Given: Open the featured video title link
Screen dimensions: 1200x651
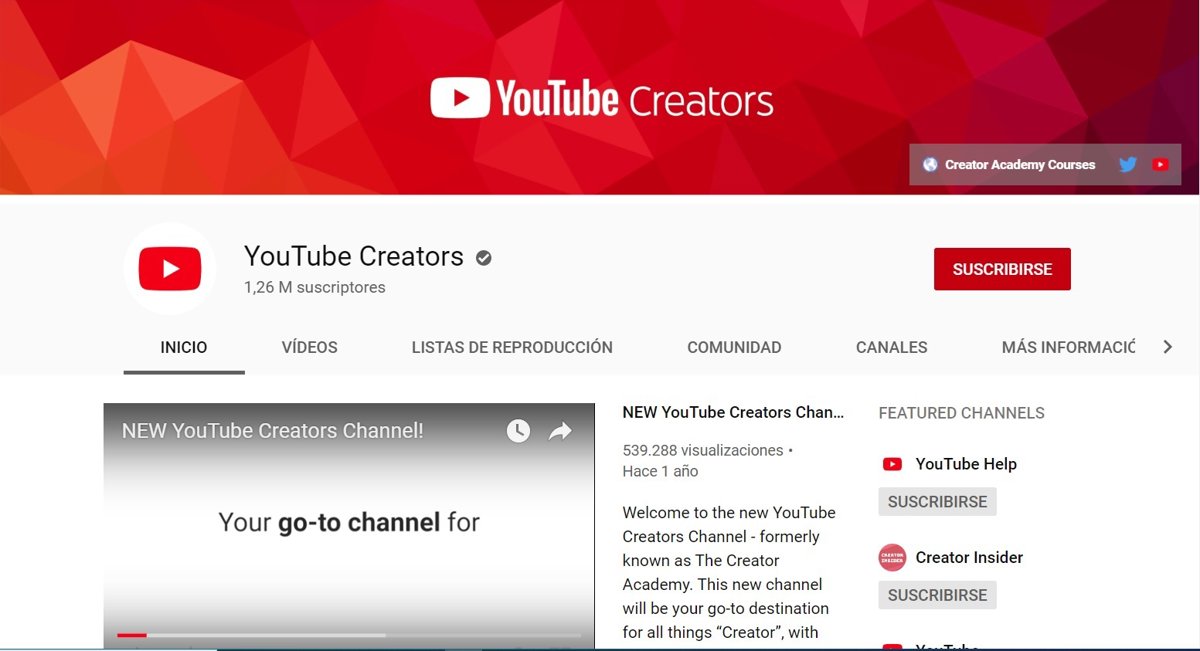Looking at the screenshot, I should tap(733, 412).
